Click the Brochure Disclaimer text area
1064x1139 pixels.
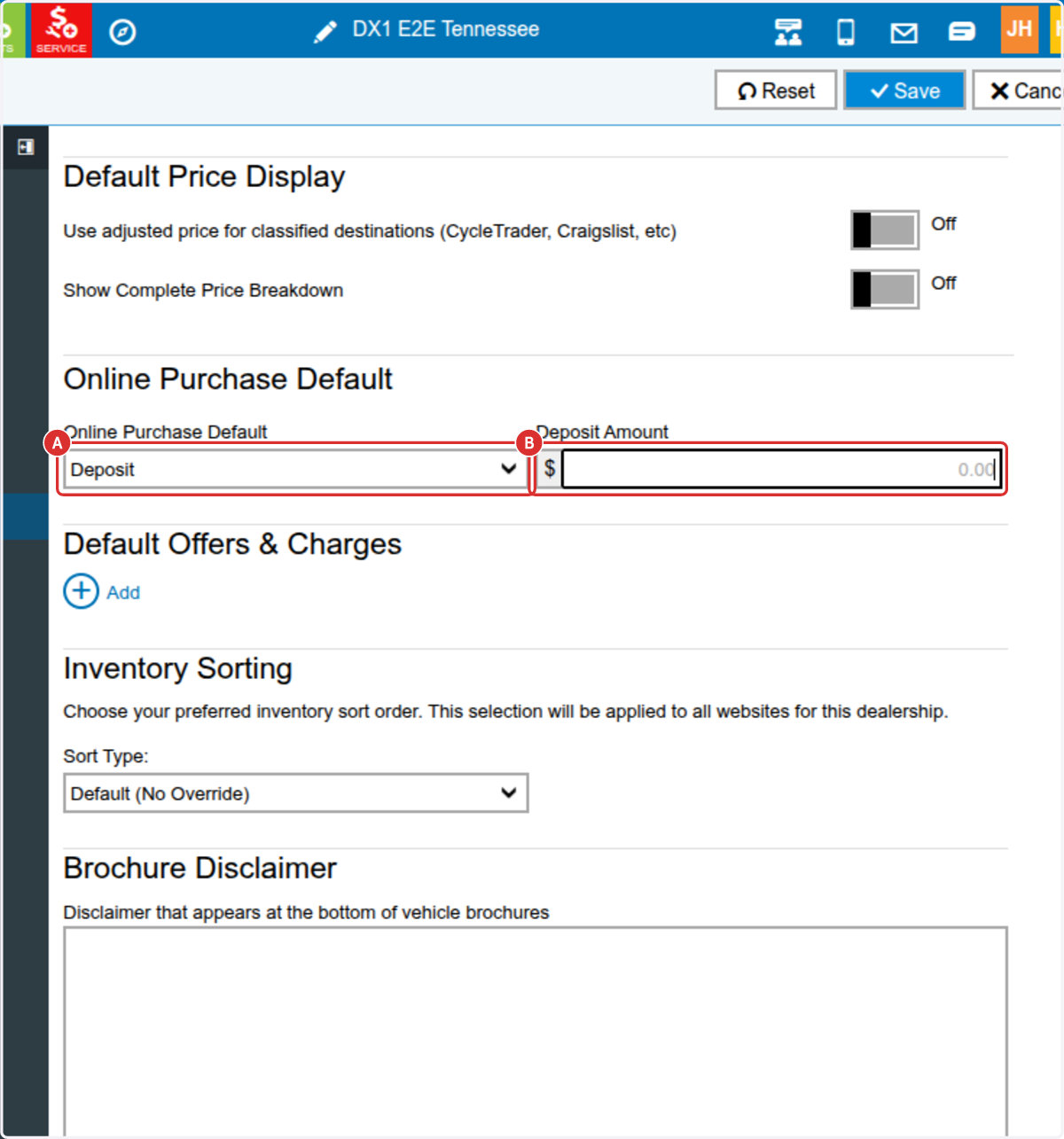(536, 1032)
